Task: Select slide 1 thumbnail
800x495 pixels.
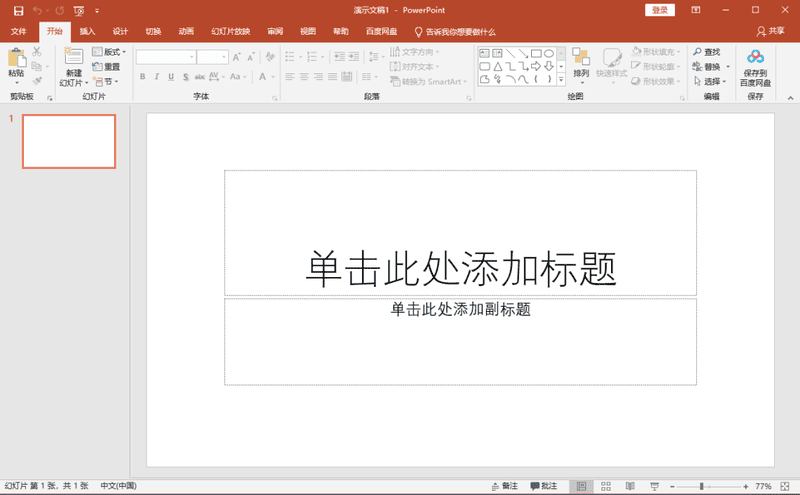Action: [69, 141]
